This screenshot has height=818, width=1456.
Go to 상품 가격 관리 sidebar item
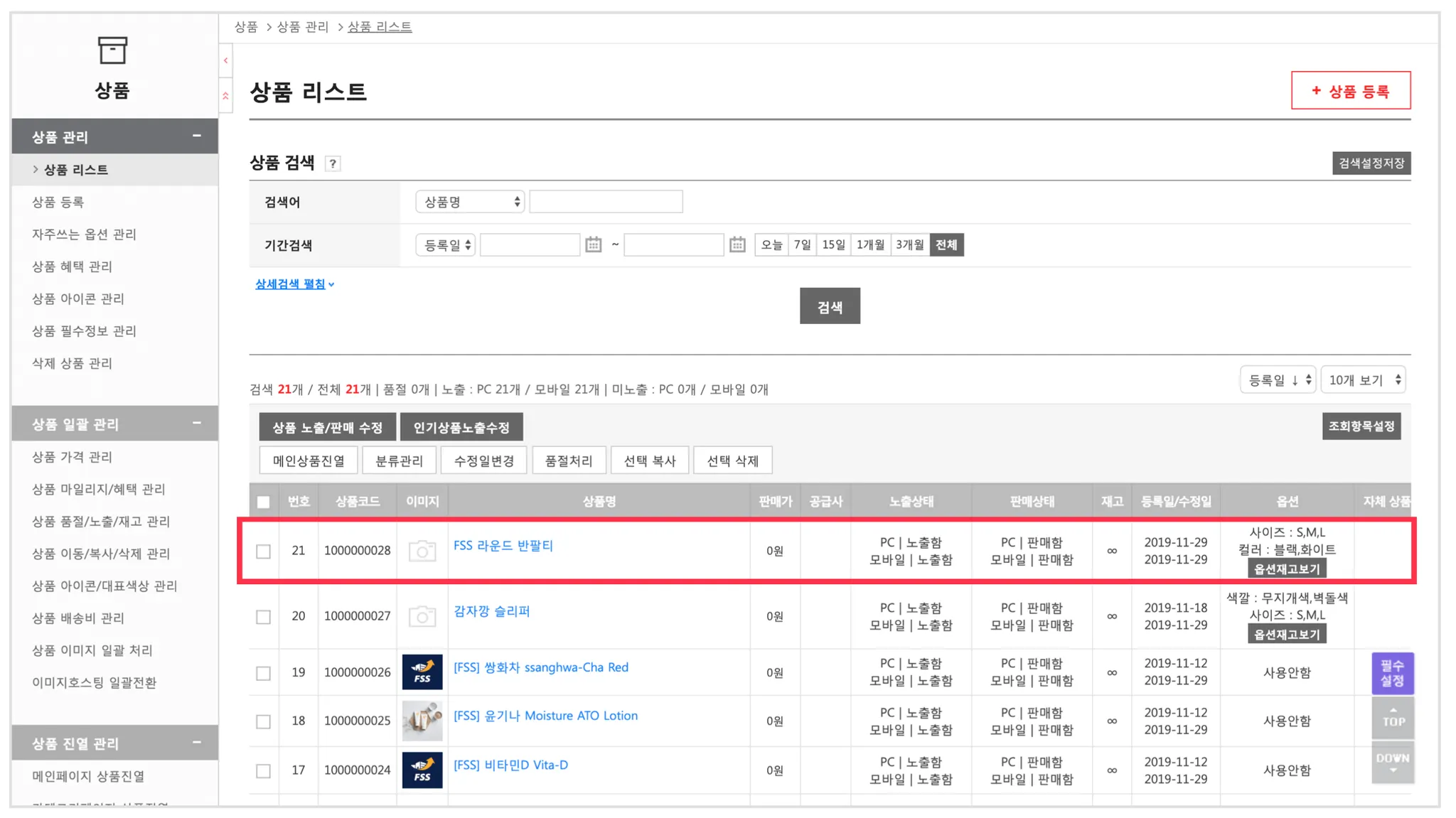72,457
